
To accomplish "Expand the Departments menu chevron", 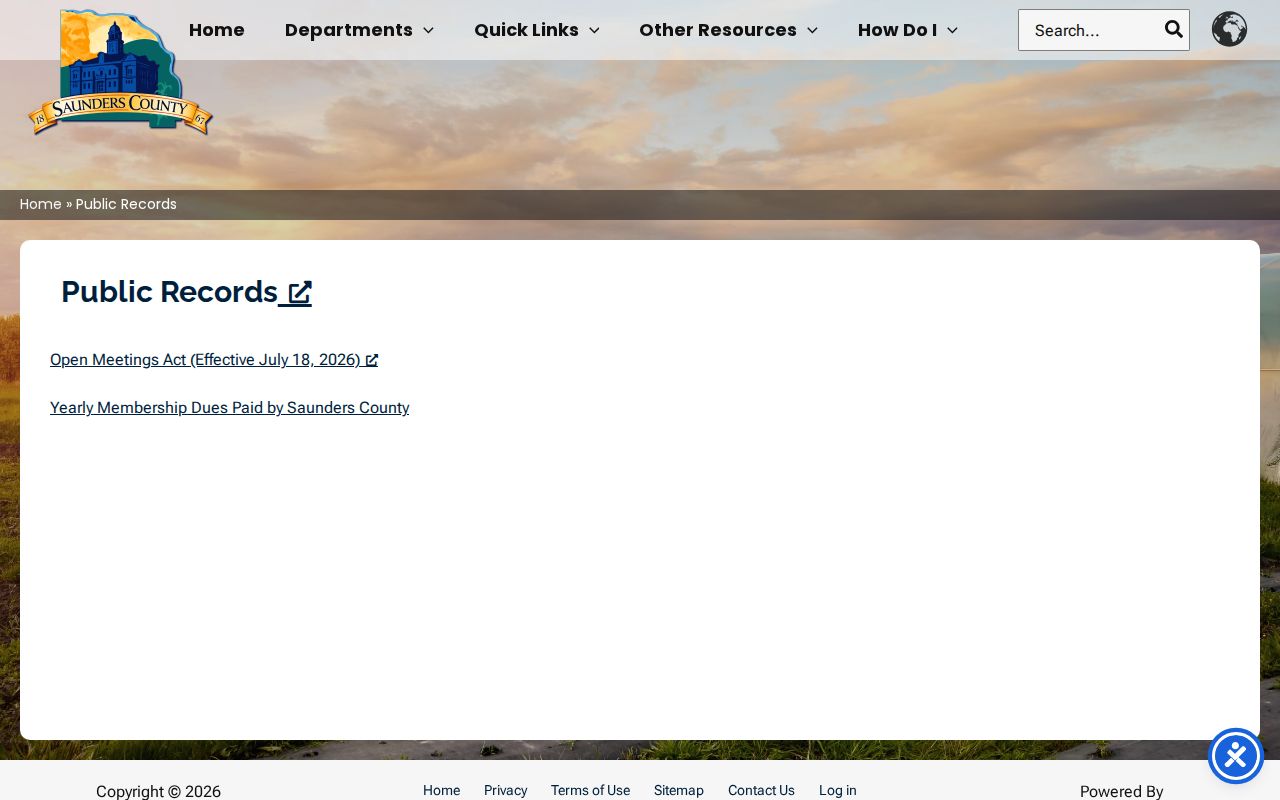I will point(428,31).
